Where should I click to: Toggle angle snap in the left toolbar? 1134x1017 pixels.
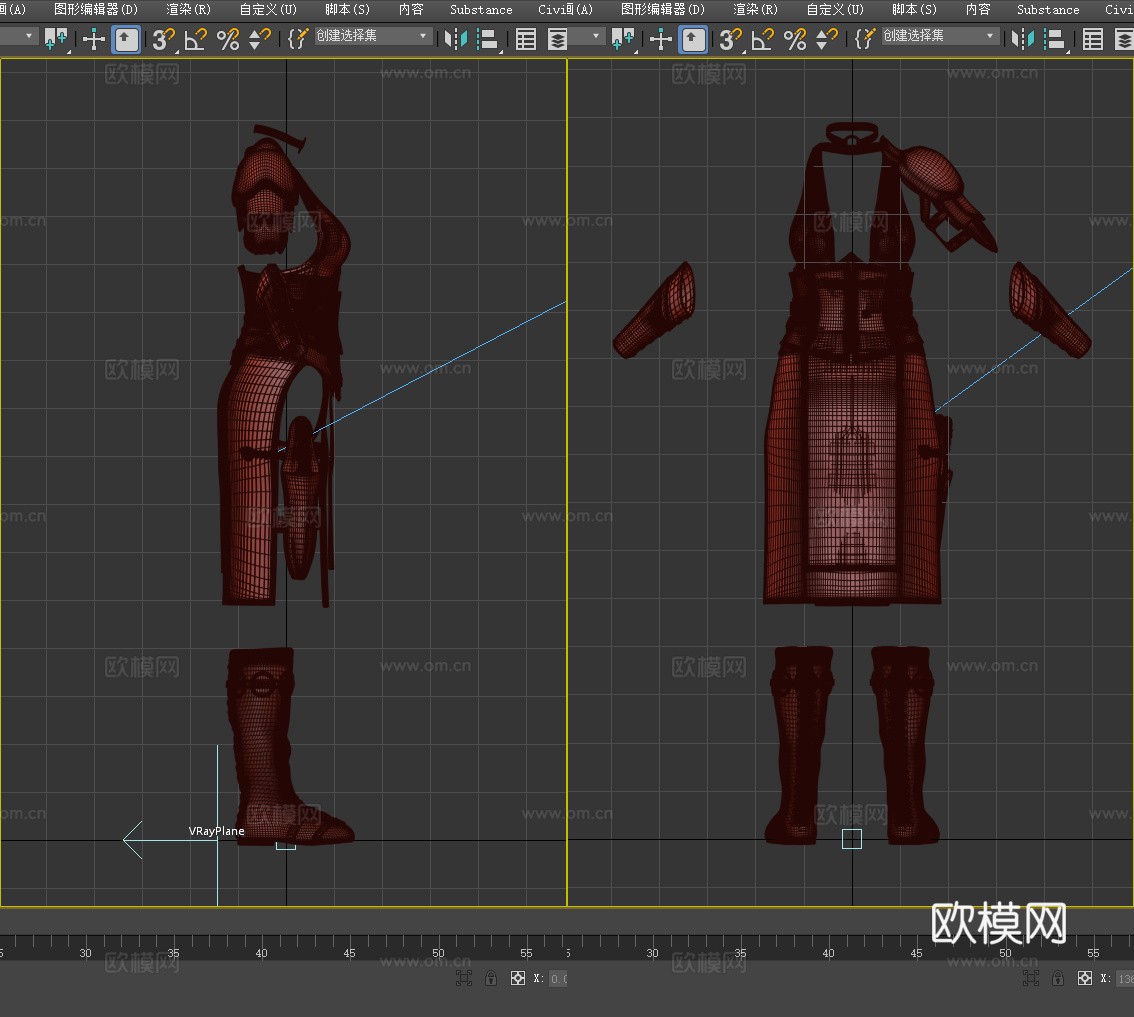point(195,39)
